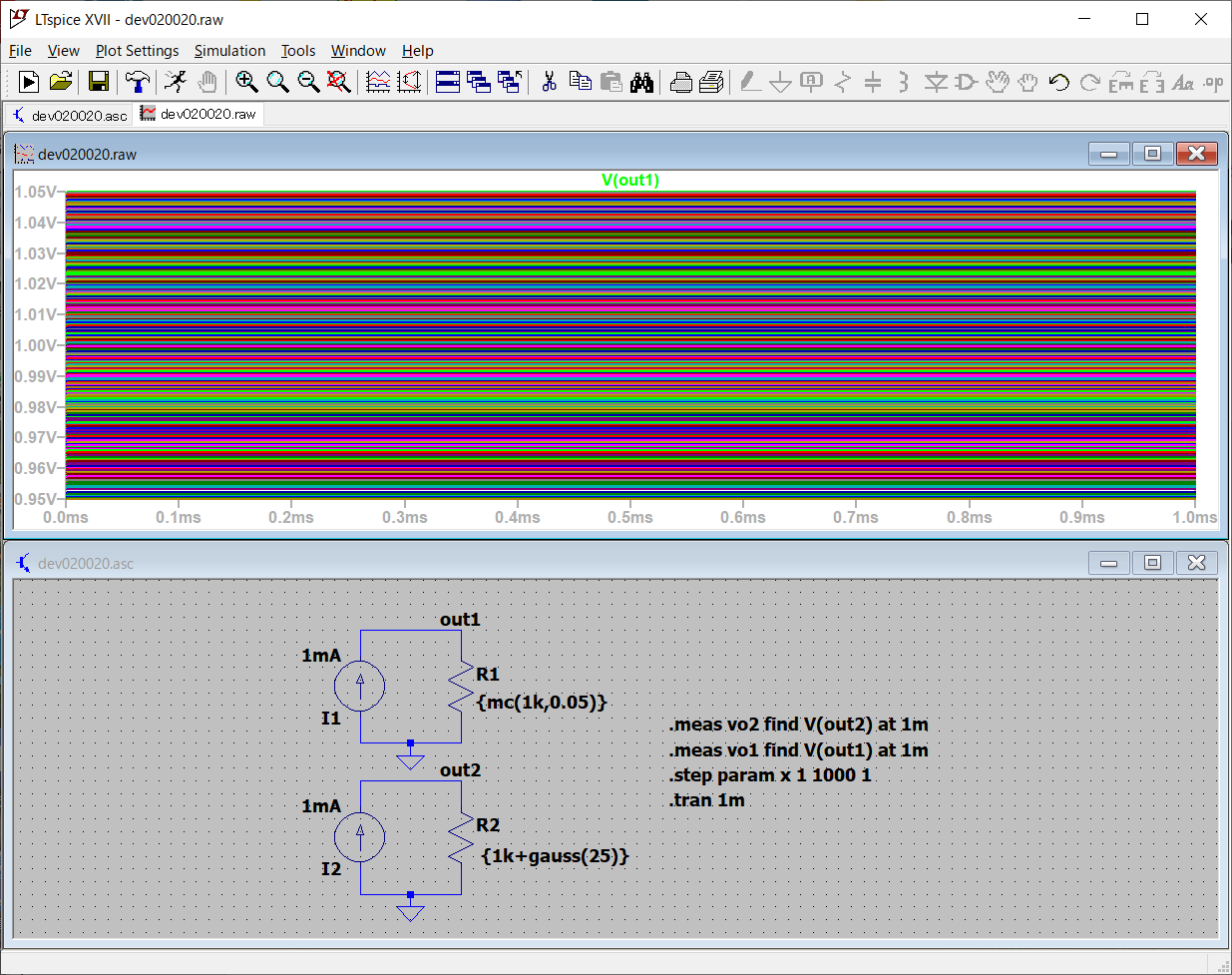Open the Plot Settings menu

point(137,51)
